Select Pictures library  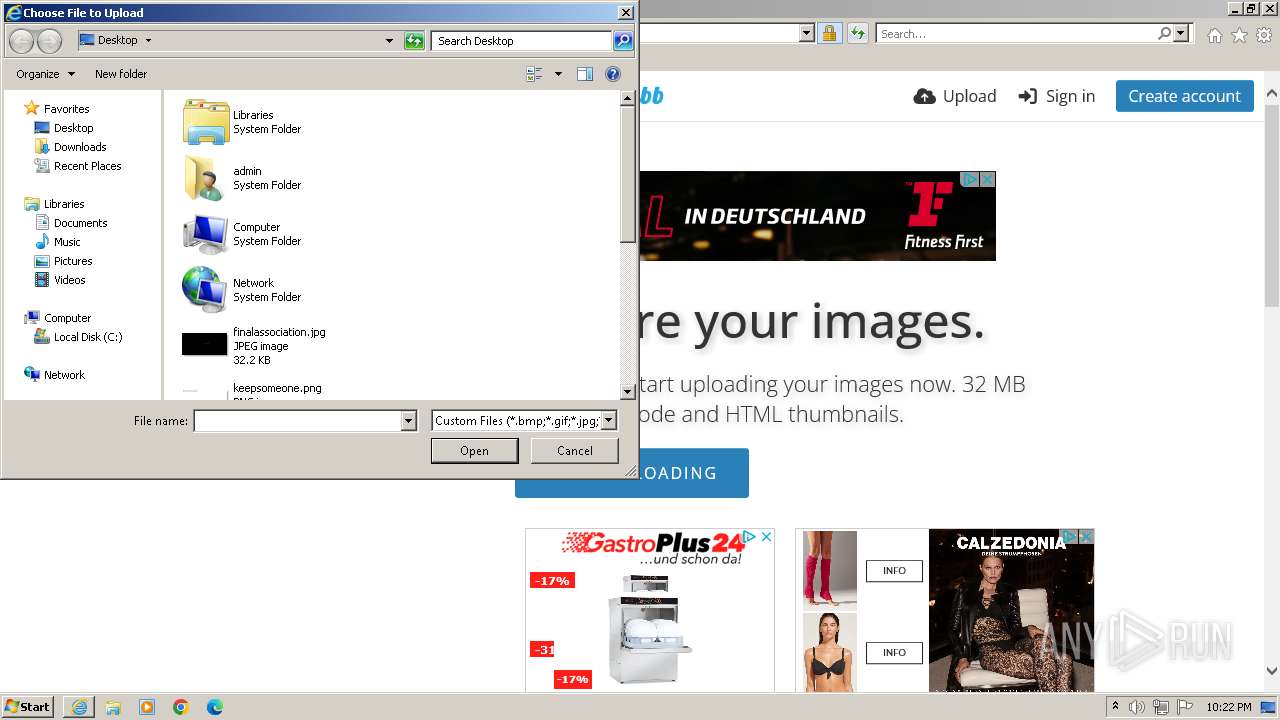pos(73,261)
